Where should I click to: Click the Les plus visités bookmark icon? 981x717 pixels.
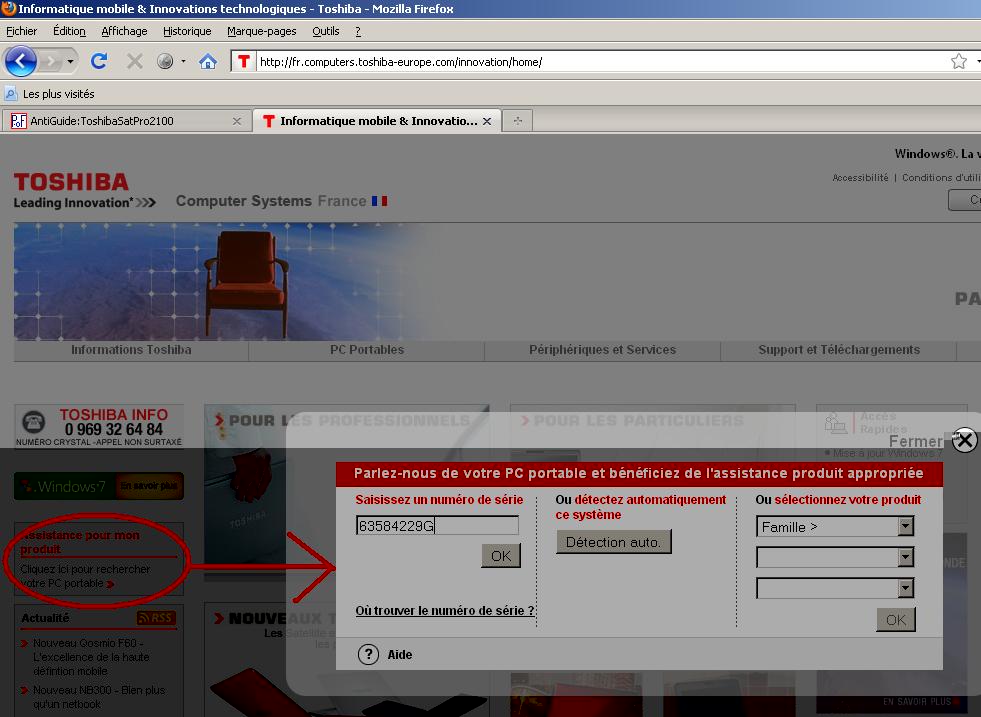click(11, 94)
